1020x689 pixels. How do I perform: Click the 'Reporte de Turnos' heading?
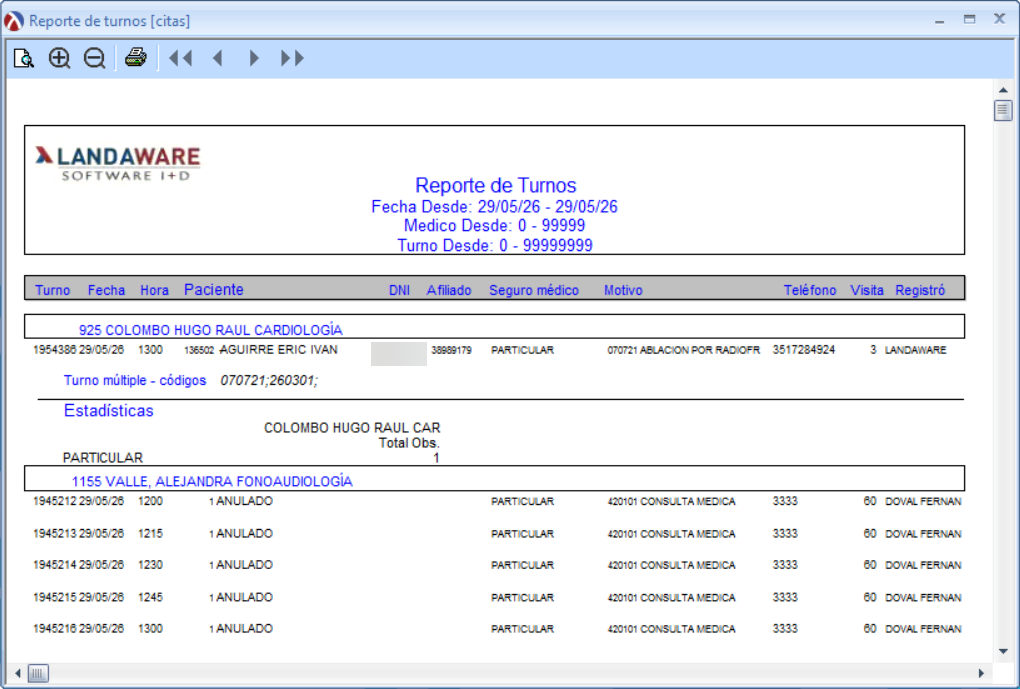tap(496, 185)
